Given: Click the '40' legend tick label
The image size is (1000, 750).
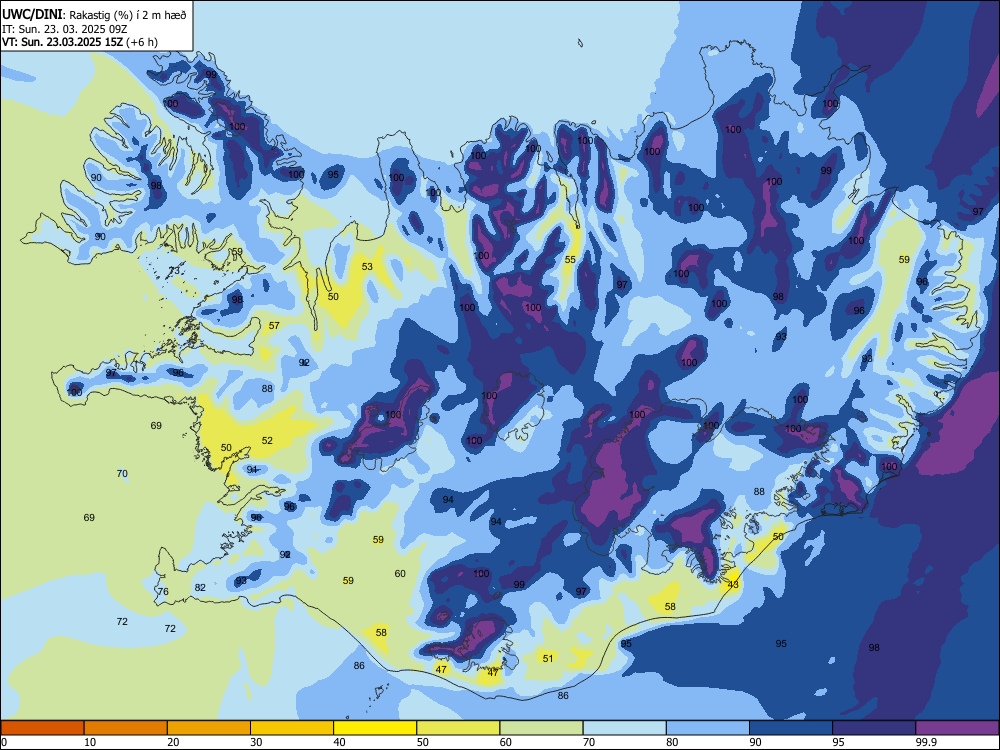Looking at the screenshot, I should (339, 742).
